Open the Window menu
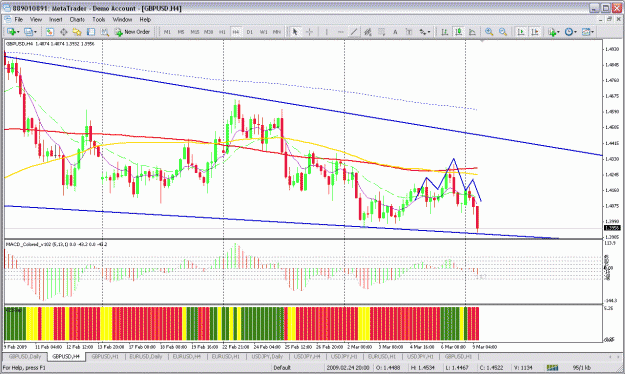625x374 pixels. 122,19
